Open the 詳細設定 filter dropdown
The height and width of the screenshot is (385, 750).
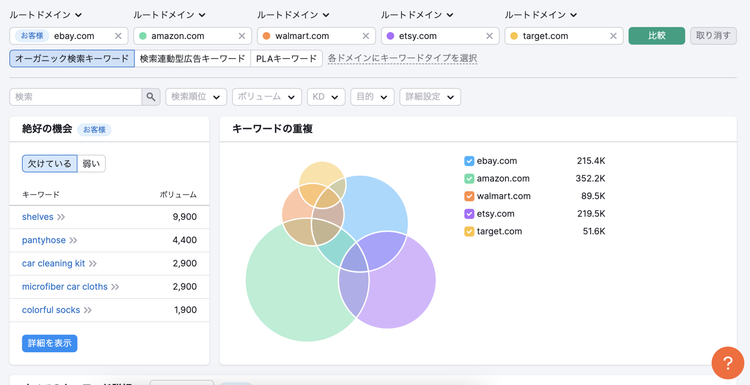[x=430, y=97]
